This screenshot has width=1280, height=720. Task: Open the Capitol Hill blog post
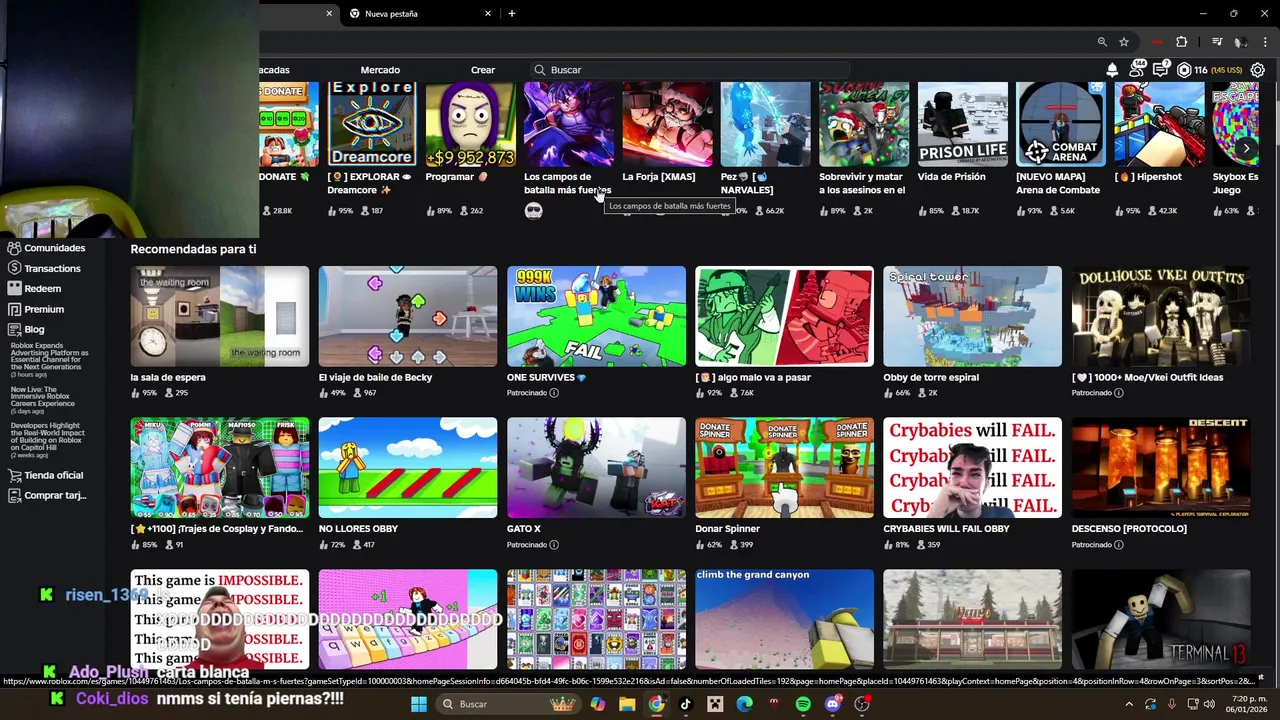pyautogui.click(x=46, y=440)
